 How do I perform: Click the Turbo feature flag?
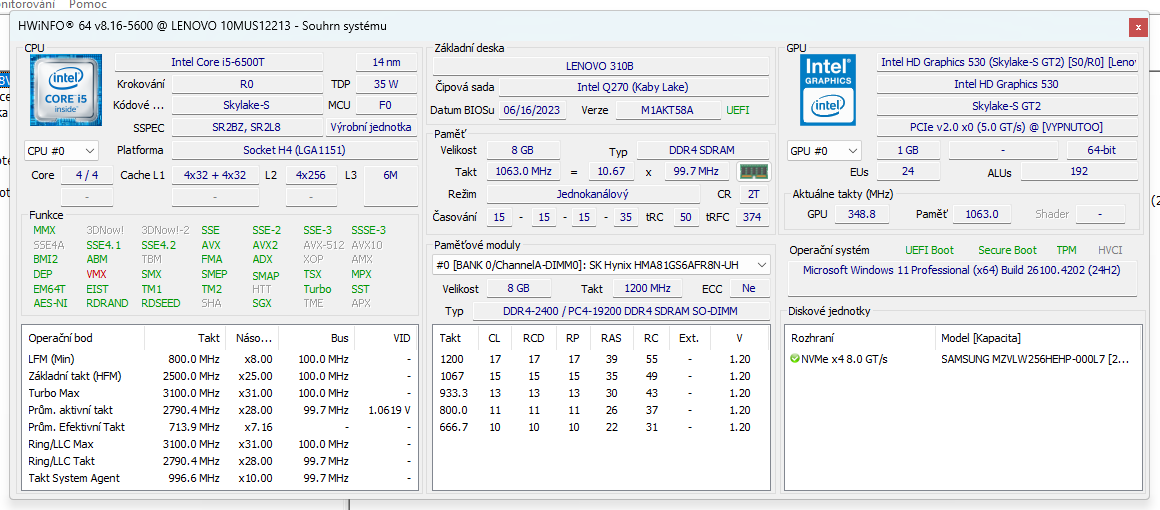pos(317,289)
